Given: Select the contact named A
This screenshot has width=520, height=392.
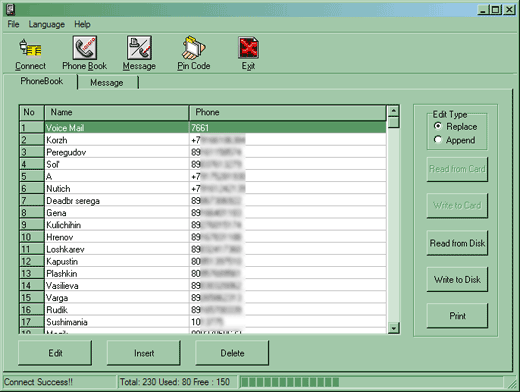Looking at the screenshot, I should click(x=203, y=176).
